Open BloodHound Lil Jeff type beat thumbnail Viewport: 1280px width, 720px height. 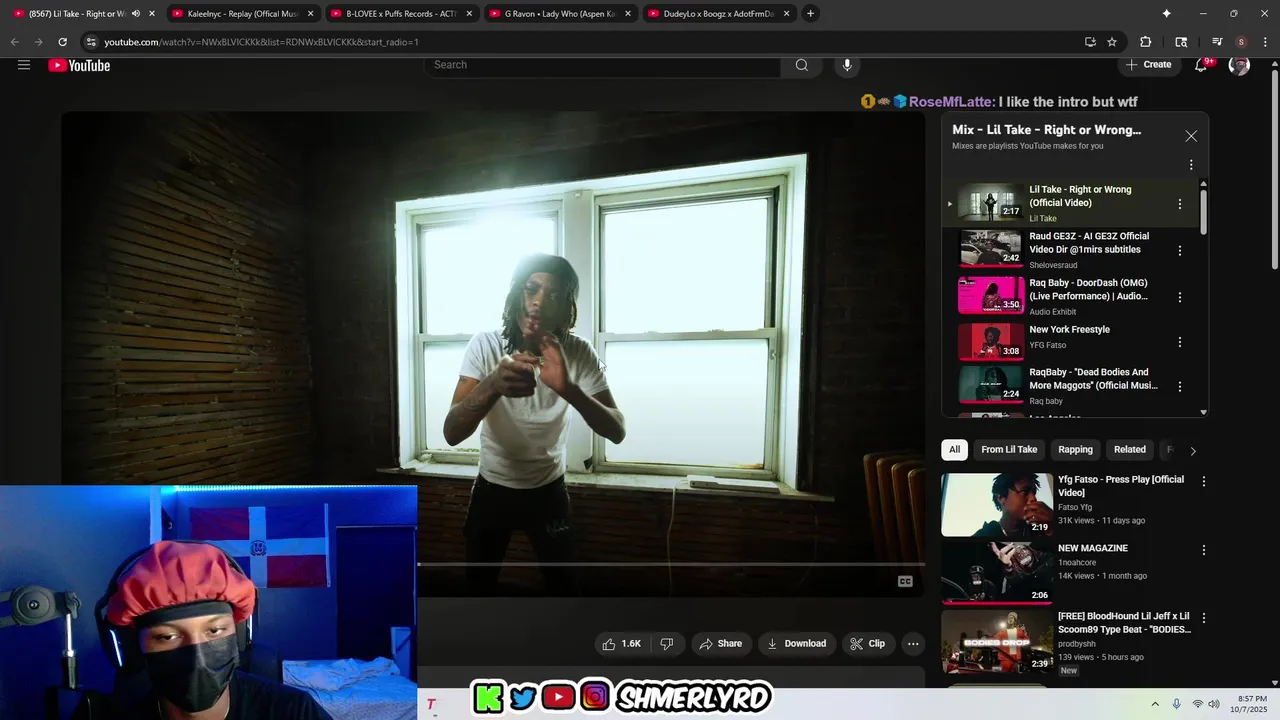point(997,642)
